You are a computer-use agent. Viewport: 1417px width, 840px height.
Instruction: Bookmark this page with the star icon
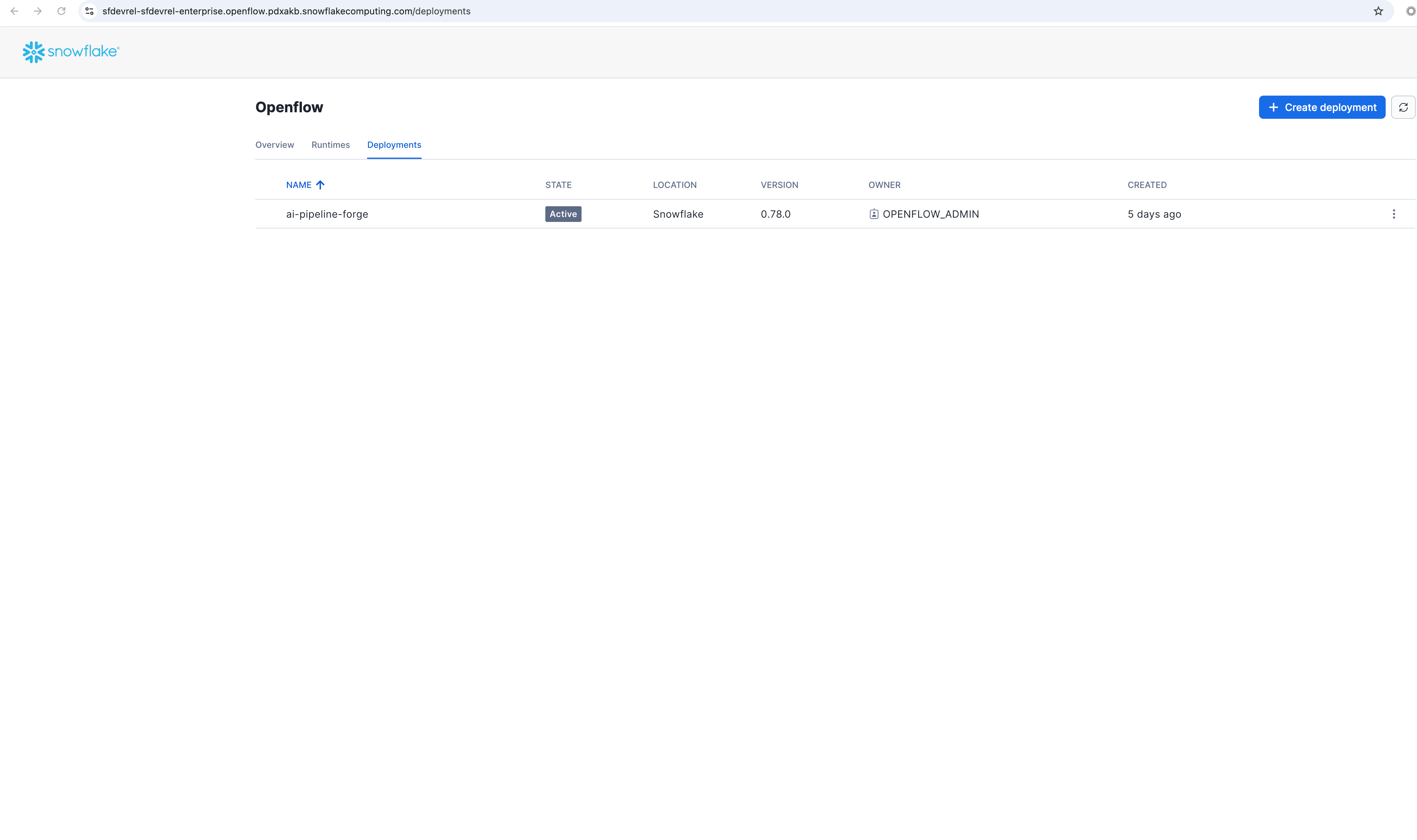click(x=1378, y=11)
